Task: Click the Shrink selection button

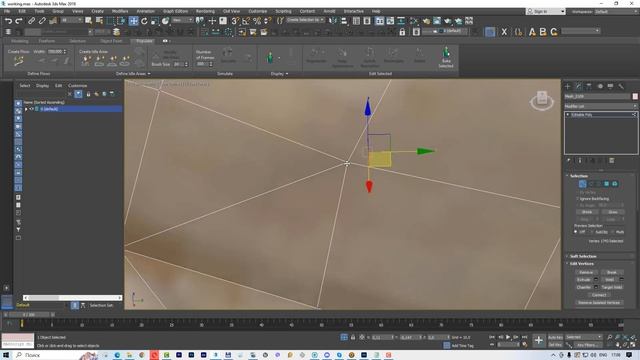Action: pyautogui.click(x=587, y=212)
